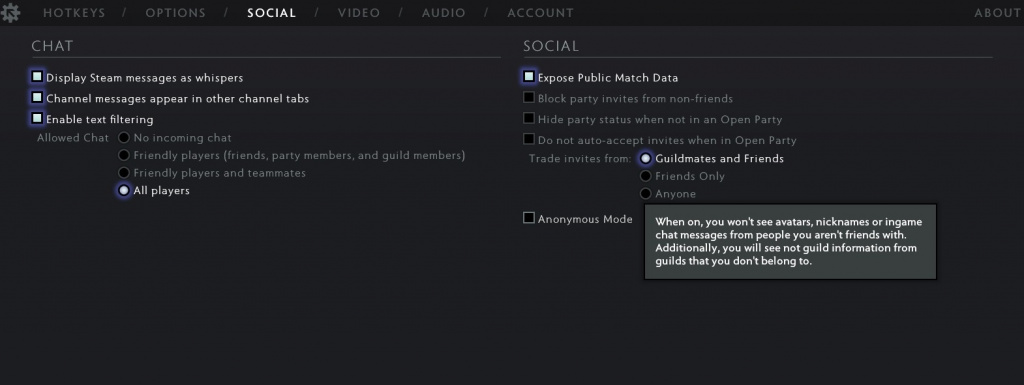Go to the Audio tab
The image size is (1024, 385).
pos(443,13)
